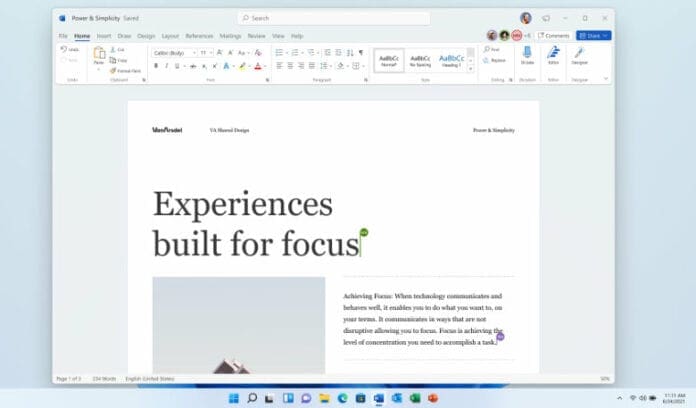Switch to the References tab

pyautogui.click(x=199, y=36)
